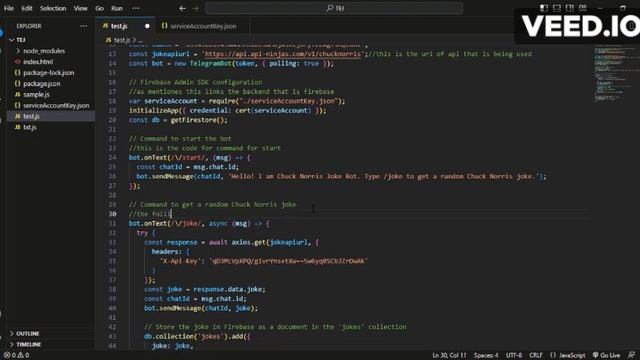Click the text "bot.sendMessage(chatId, joke);"
640x360 pixels.
click(201, 308)
